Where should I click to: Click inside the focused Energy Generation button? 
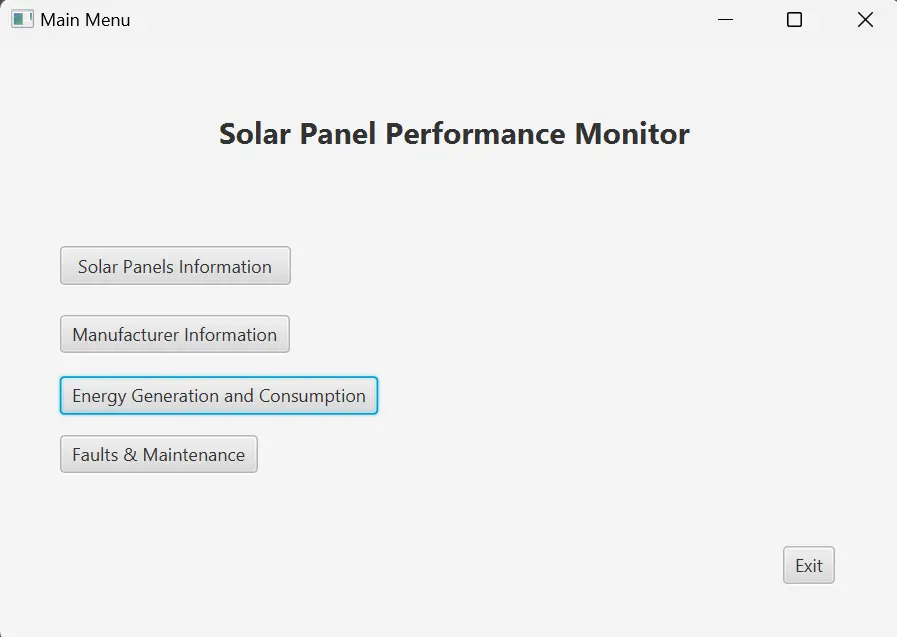(218, 396)
